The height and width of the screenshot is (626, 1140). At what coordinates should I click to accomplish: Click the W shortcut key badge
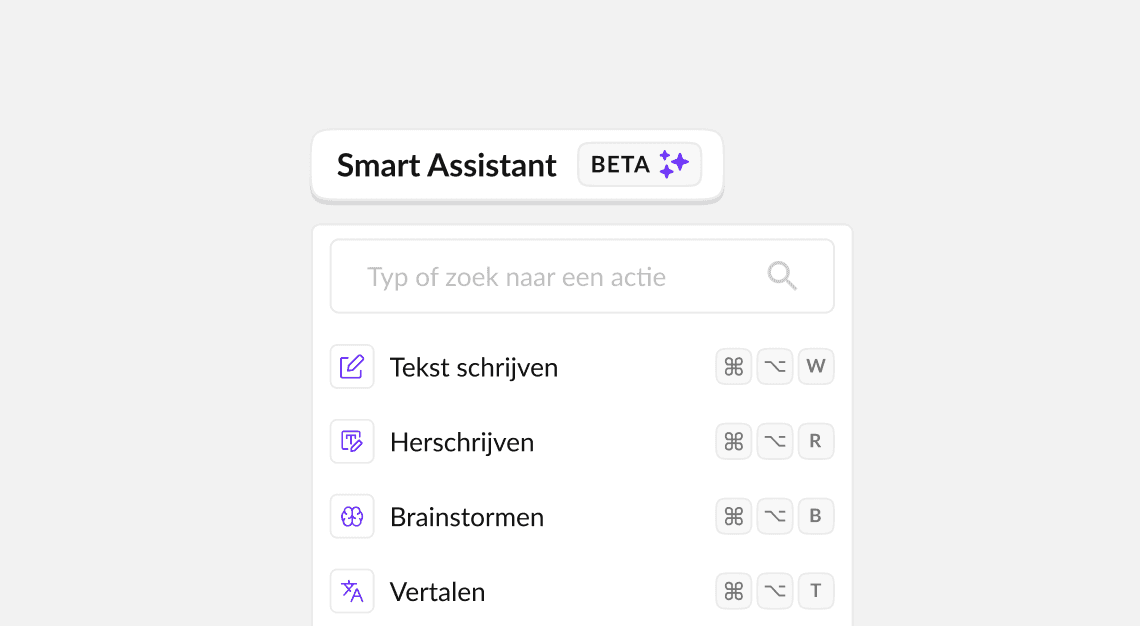[816, 366]
